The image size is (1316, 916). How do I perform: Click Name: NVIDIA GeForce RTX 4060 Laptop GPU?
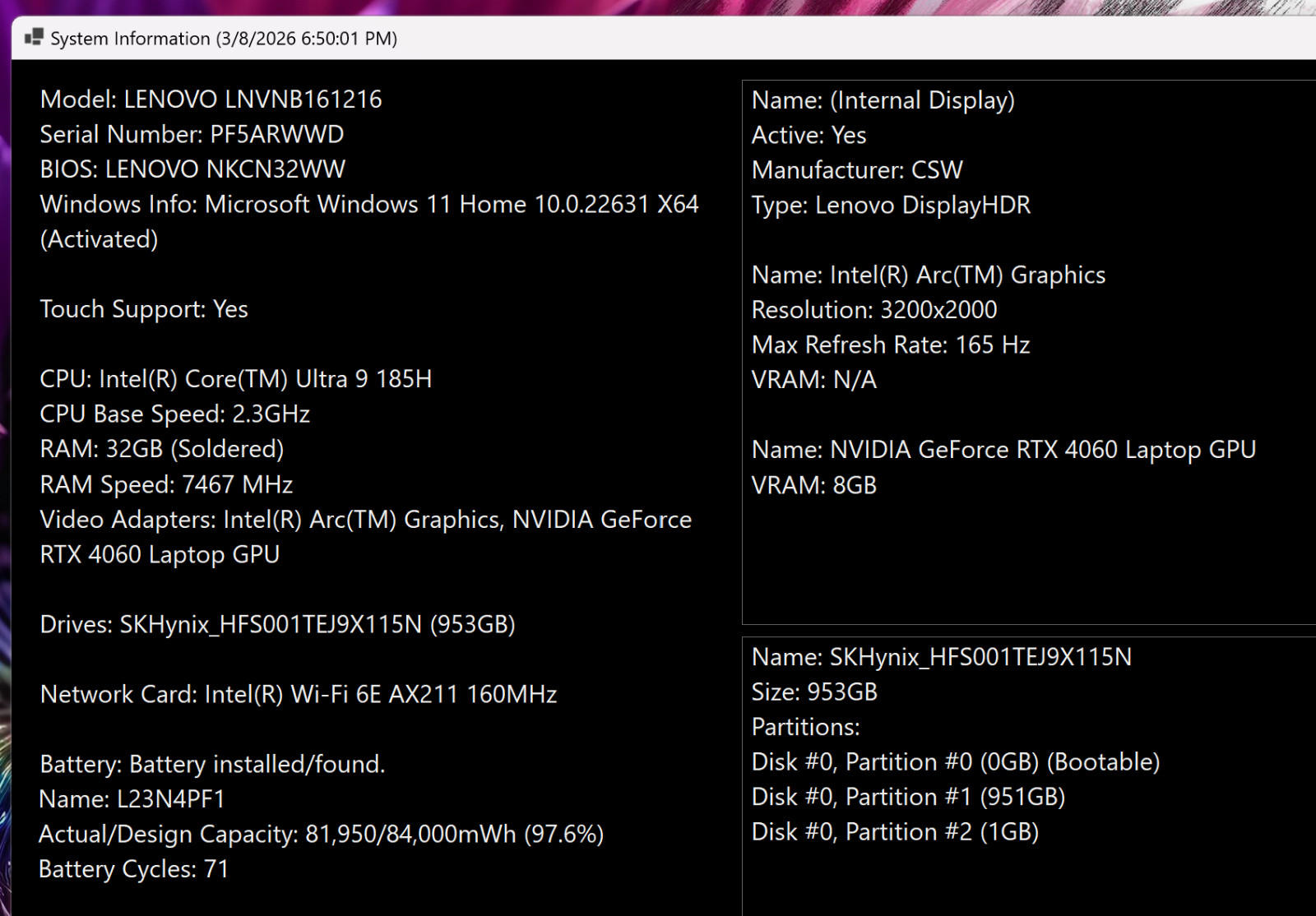[1003, 450]
